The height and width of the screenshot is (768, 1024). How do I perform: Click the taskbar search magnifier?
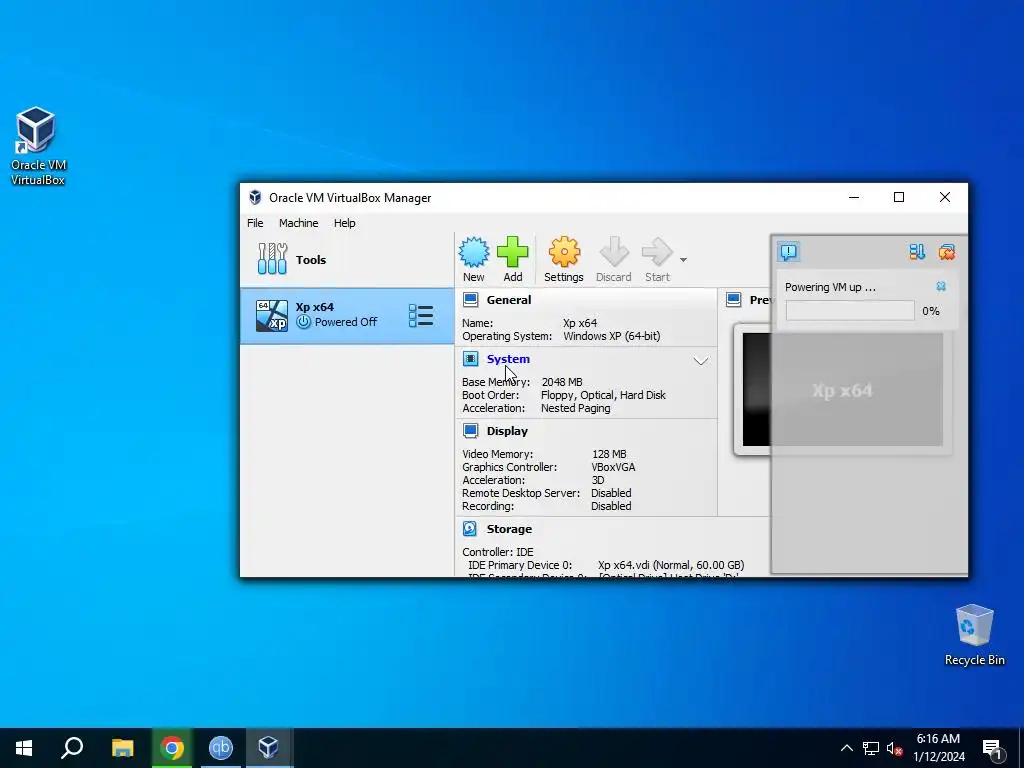click(72, 748)
